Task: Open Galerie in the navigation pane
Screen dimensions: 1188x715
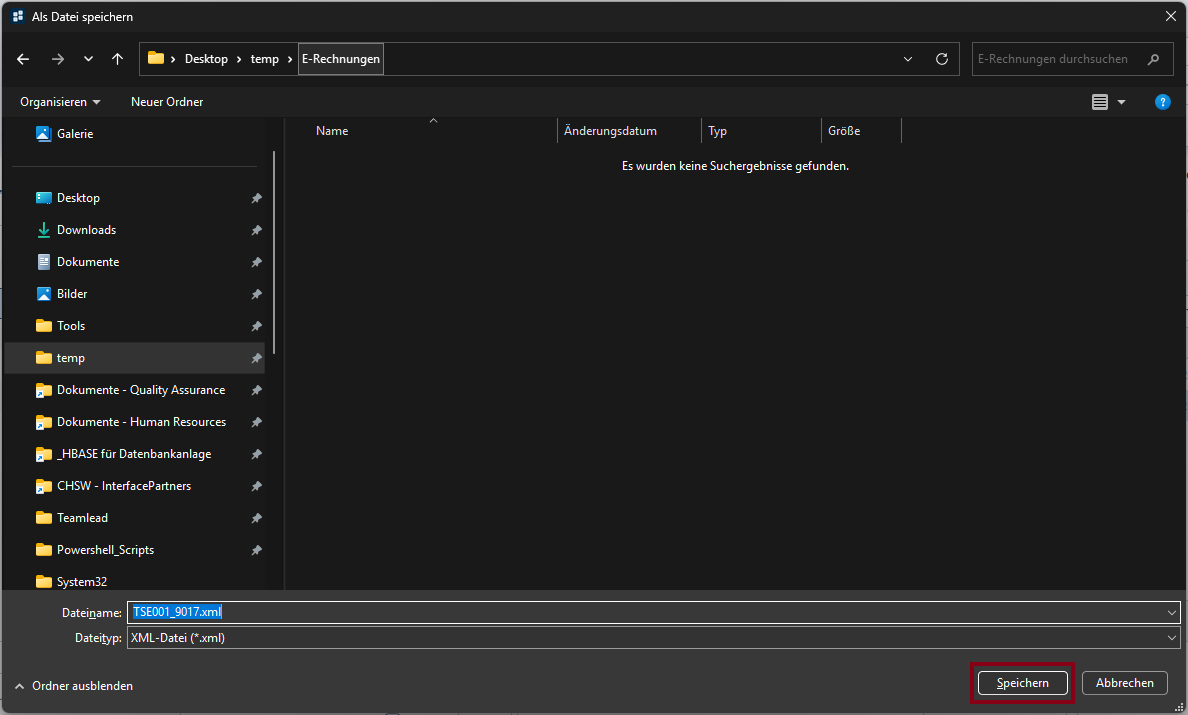Action: pos(75,134)
